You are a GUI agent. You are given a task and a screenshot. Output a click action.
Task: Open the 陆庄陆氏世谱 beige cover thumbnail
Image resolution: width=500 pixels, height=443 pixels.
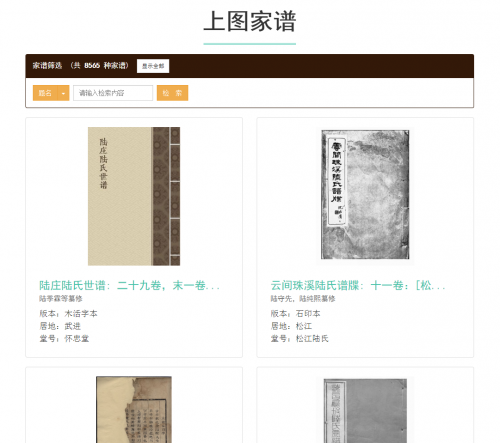pos(134,196)
